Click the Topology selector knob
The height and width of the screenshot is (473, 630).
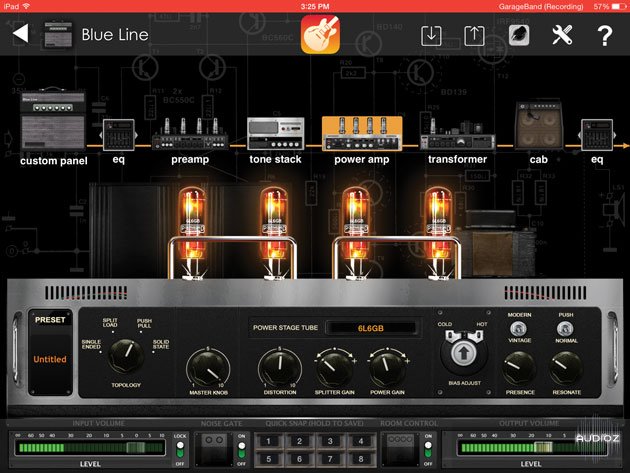coord(126,356)
